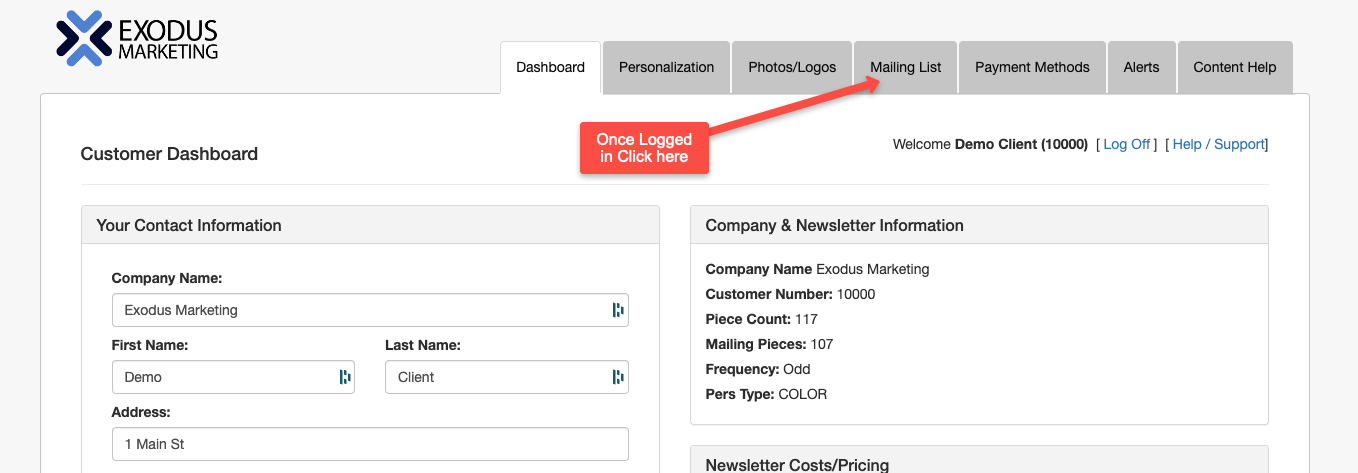Click the Company & Newsletter Information header
This screenshot has width=1358, height=473.
[x=979, y=225]
